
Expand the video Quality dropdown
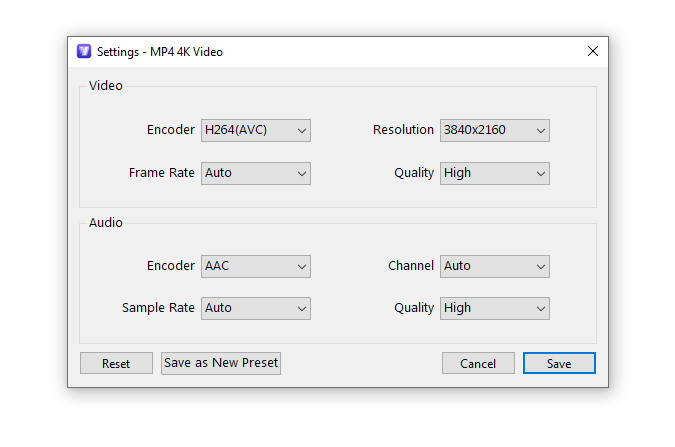[x=495, y=174]
